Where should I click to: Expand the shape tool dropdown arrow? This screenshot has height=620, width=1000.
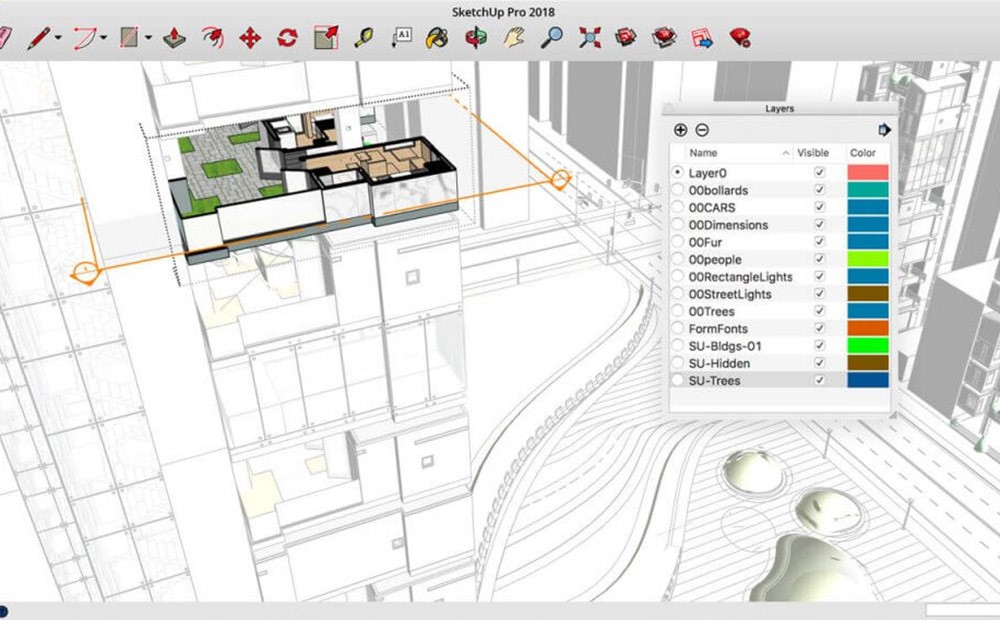click(x=148, y=39)
